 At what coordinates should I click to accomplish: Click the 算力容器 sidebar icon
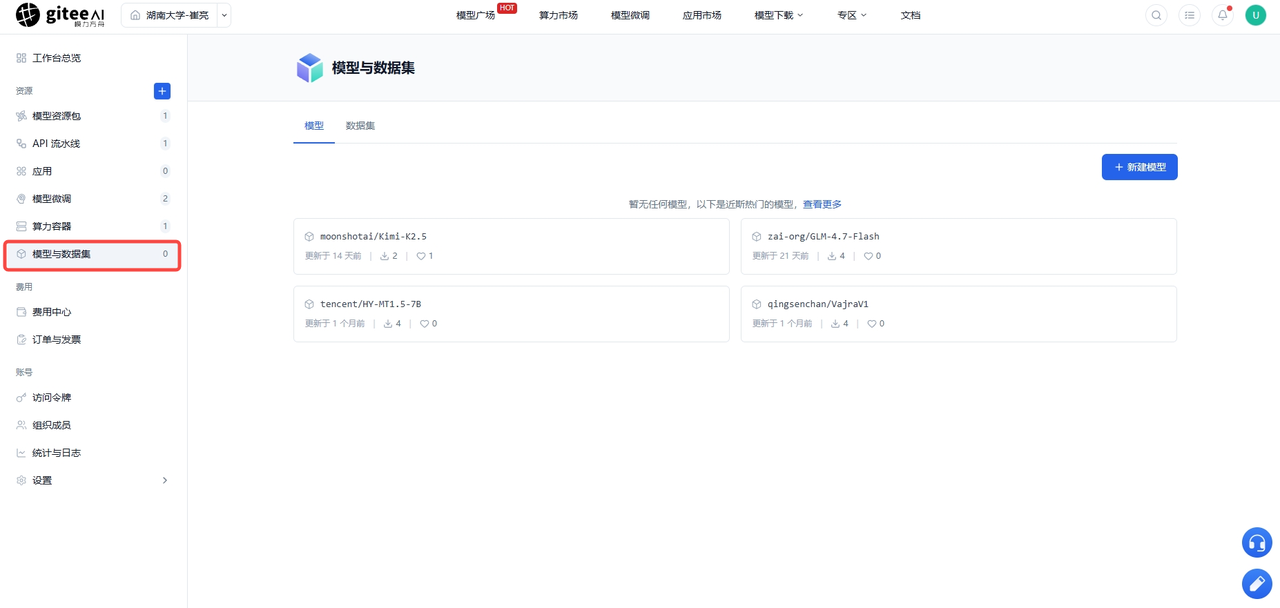coord(21,226)
